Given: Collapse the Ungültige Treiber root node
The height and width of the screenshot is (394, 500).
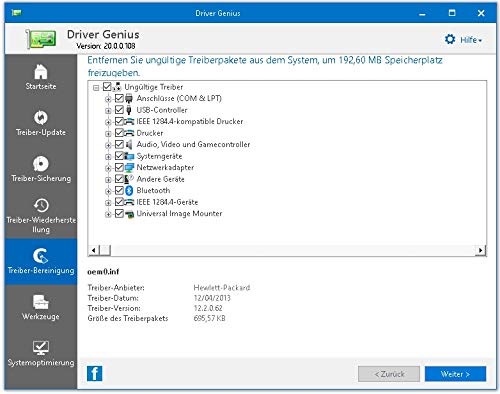Looking at the screenshot, I should click(x=96, y=88).
